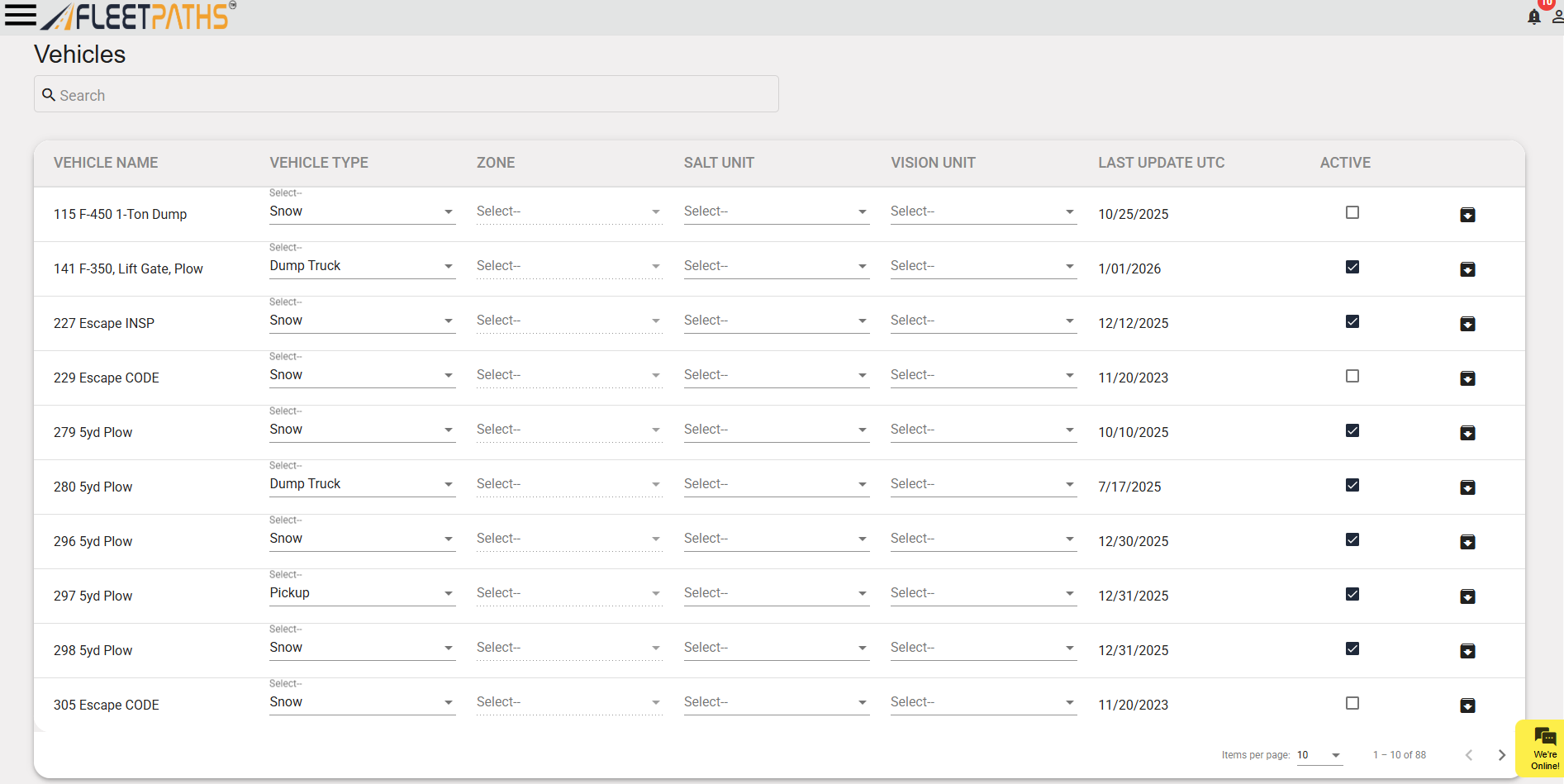1564x784 pixels.
Task: Open the user account profile icon
Action: coord(1557,17)
